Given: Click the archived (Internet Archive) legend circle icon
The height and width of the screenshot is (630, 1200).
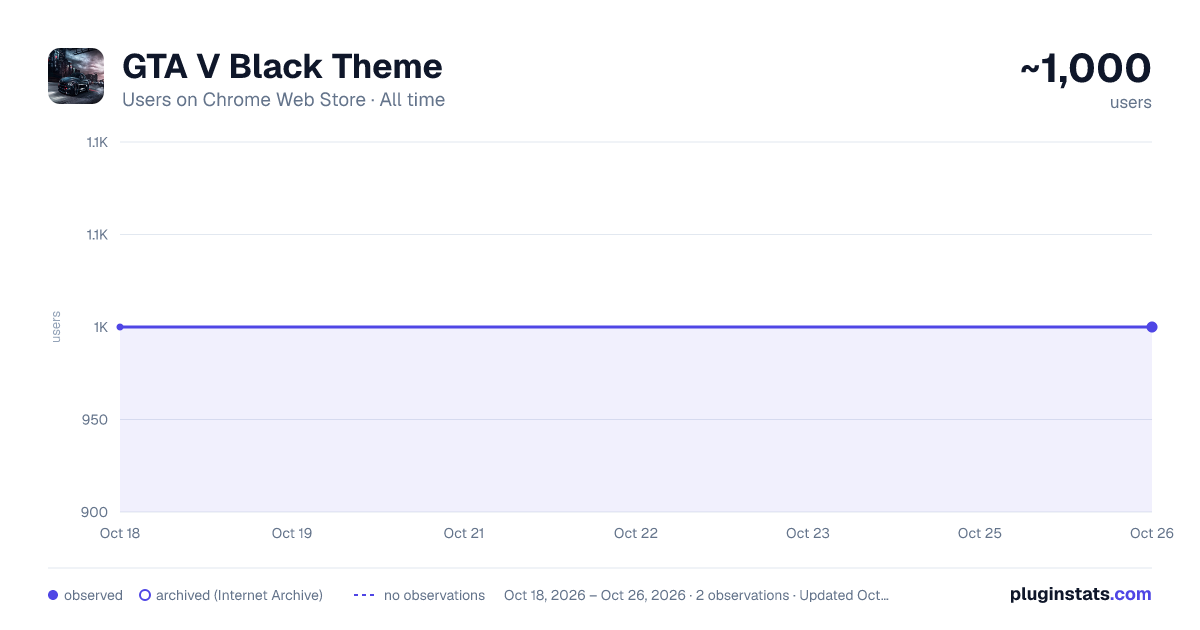Looking at the screenshot, I should (145, 595).
